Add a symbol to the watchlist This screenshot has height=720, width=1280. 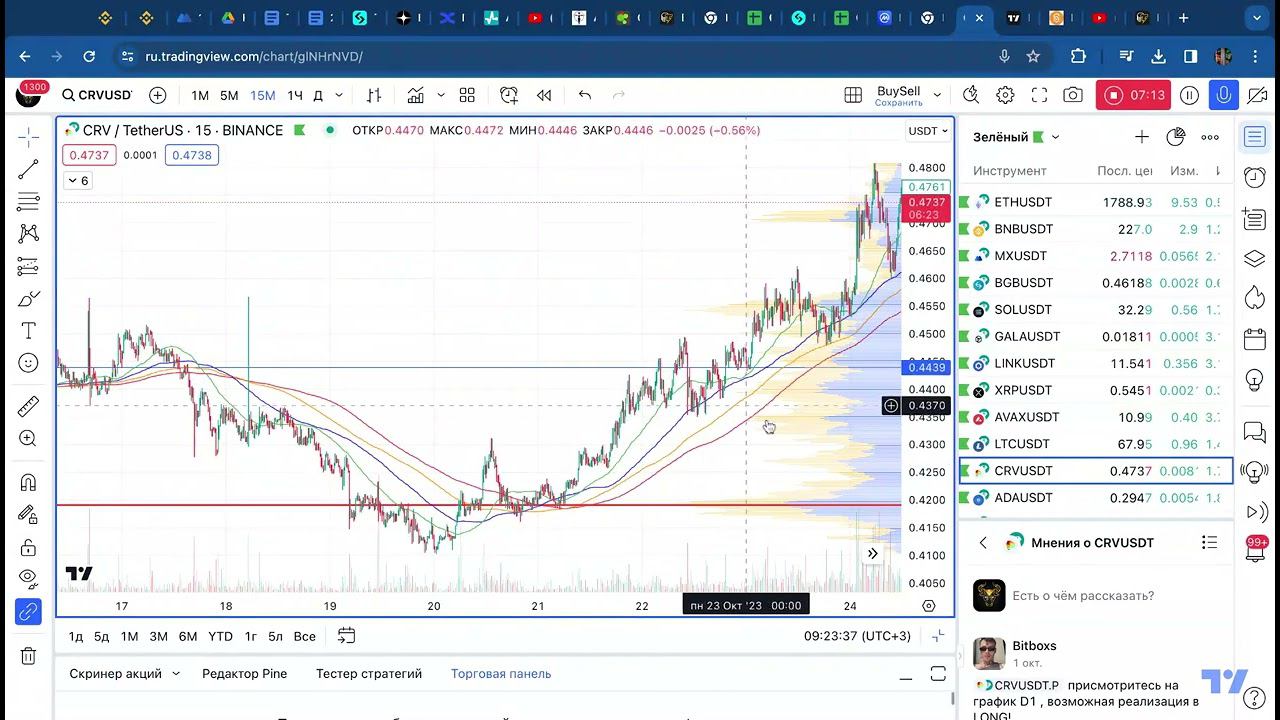point(1142,137)
